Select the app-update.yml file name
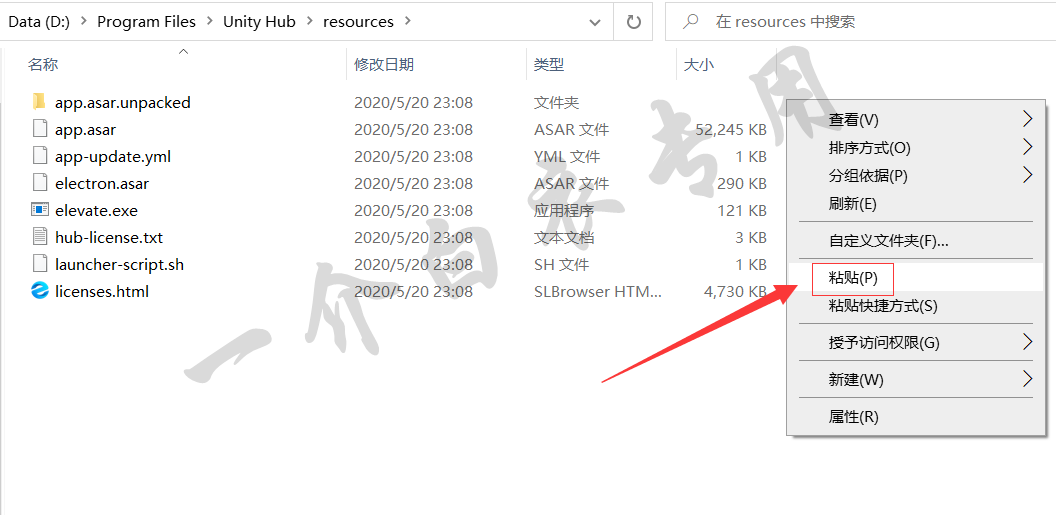The width and height of the screenshot is (1056, 515). coord(113,156)
